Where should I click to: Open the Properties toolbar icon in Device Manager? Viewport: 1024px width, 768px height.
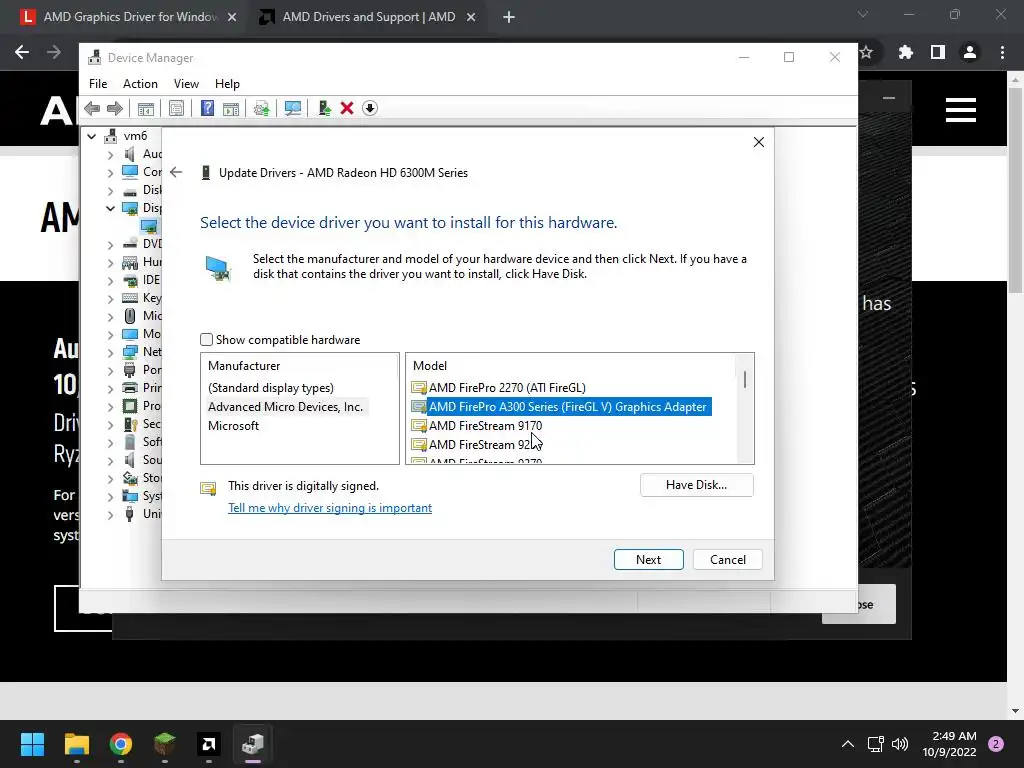[176, 108]
